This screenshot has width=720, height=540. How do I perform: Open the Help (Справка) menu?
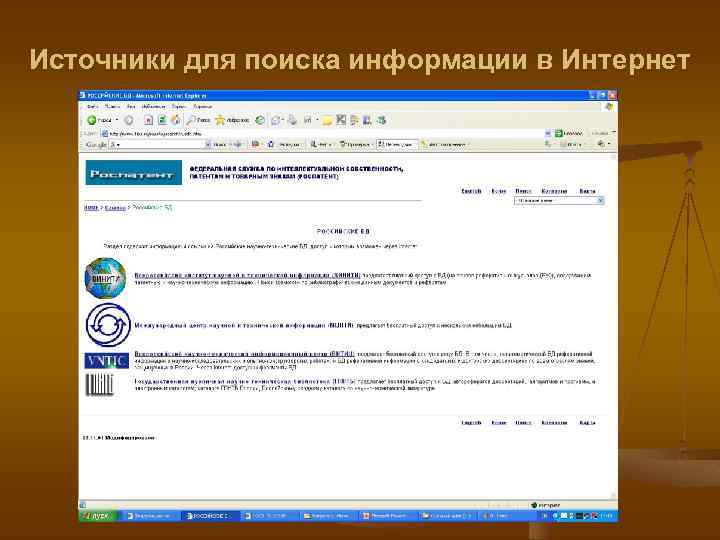tap(202, 107)
